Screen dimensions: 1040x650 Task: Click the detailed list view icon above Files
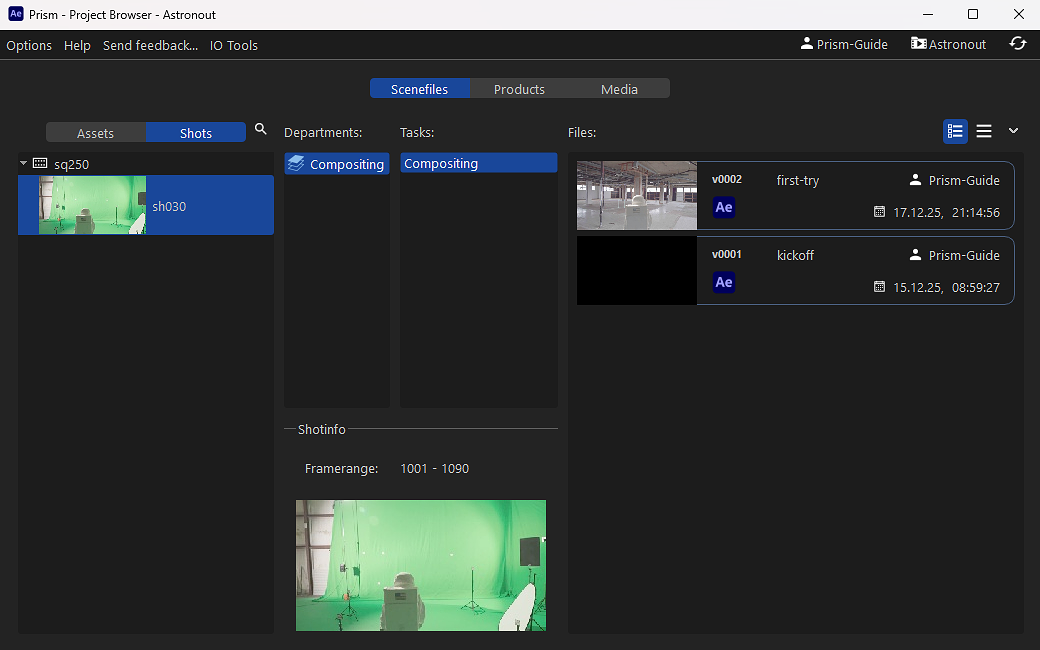[955, 131]
